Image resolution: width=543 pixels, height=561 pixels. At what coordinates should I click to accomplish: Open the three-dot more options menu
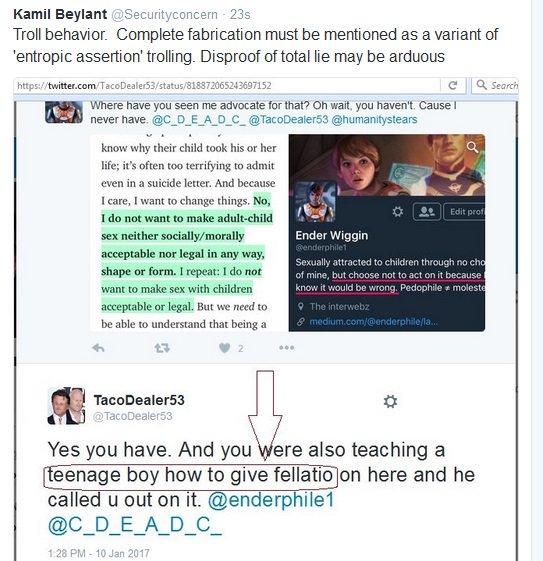(x=287, y=347)
